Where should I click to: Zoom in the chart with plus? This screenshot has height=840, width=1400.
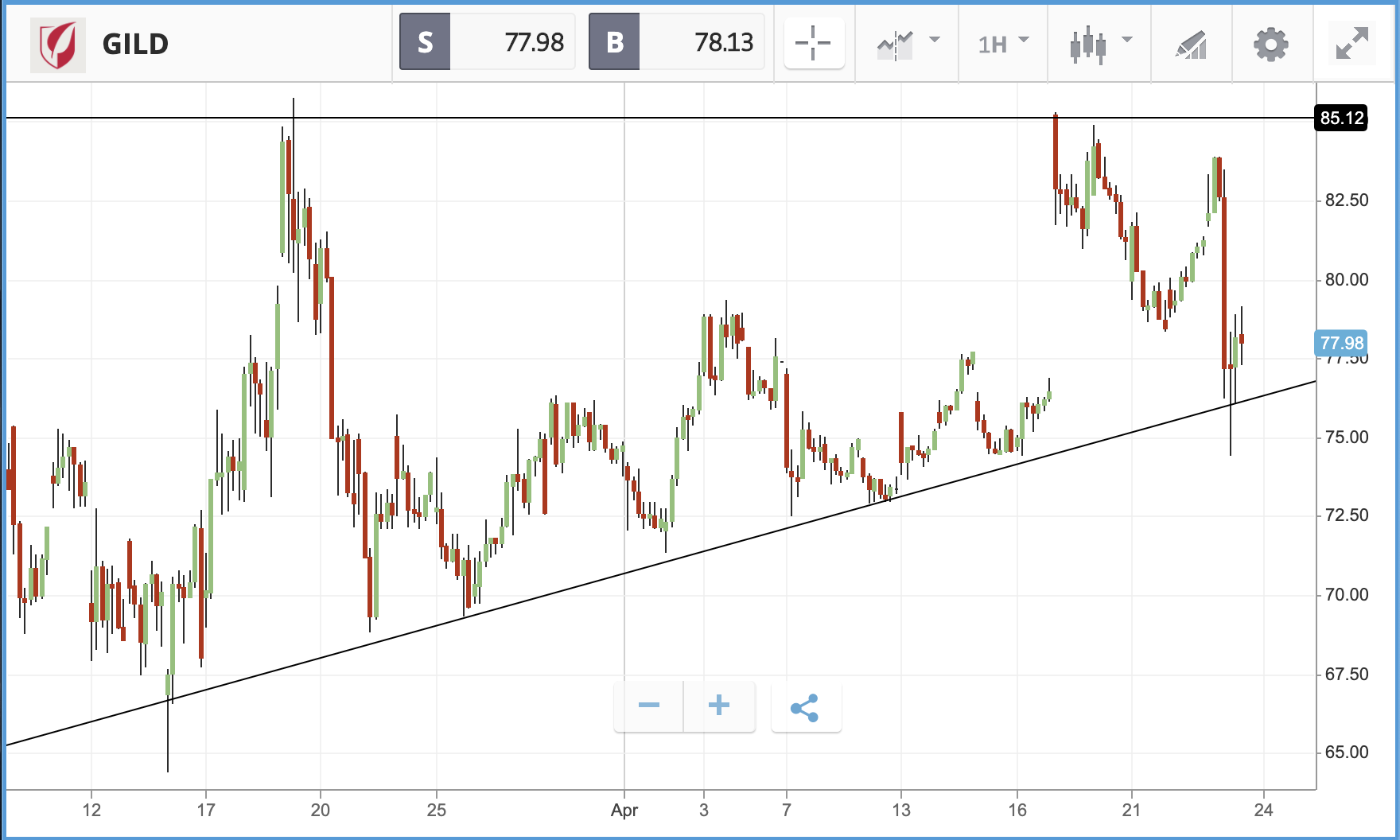point(719,706)
